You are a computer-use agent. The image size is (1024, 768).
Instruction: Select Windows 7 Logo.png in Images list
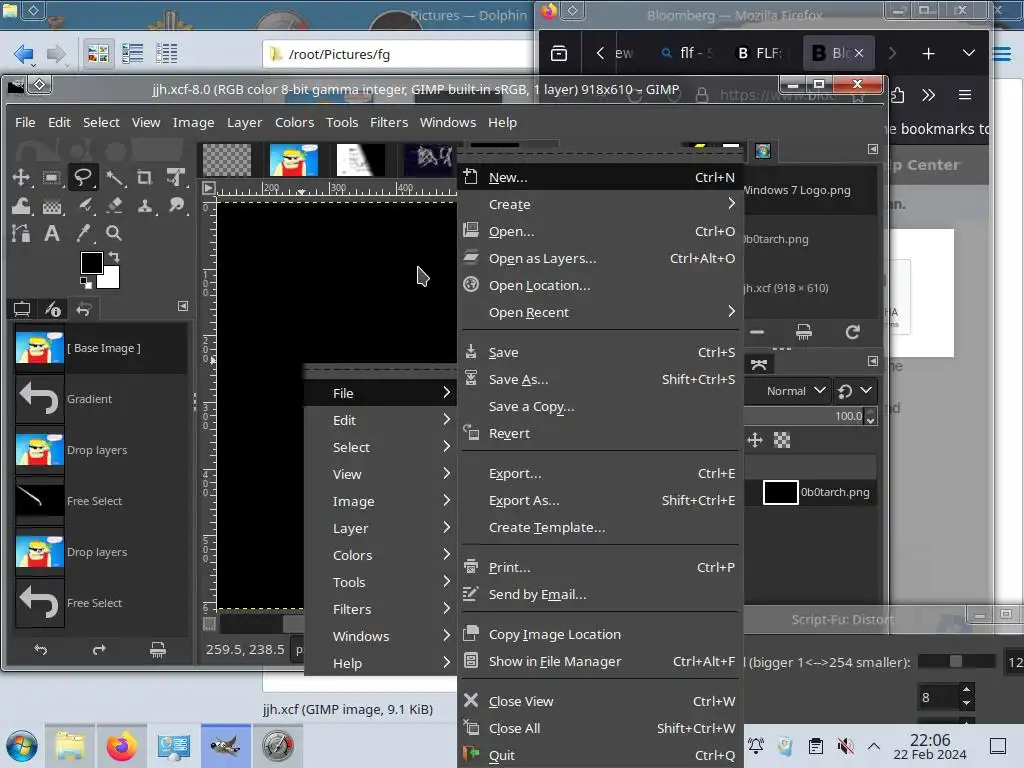tap(809, 190)
